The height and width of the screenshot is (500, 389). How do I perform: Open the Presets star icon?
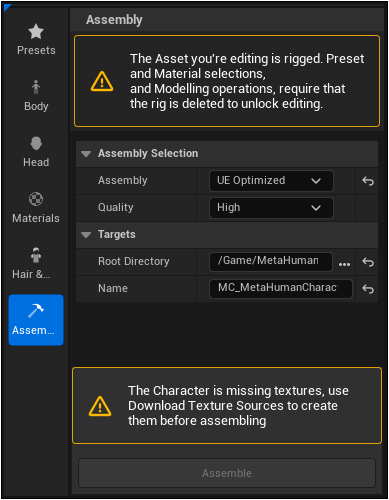(36, 32)
